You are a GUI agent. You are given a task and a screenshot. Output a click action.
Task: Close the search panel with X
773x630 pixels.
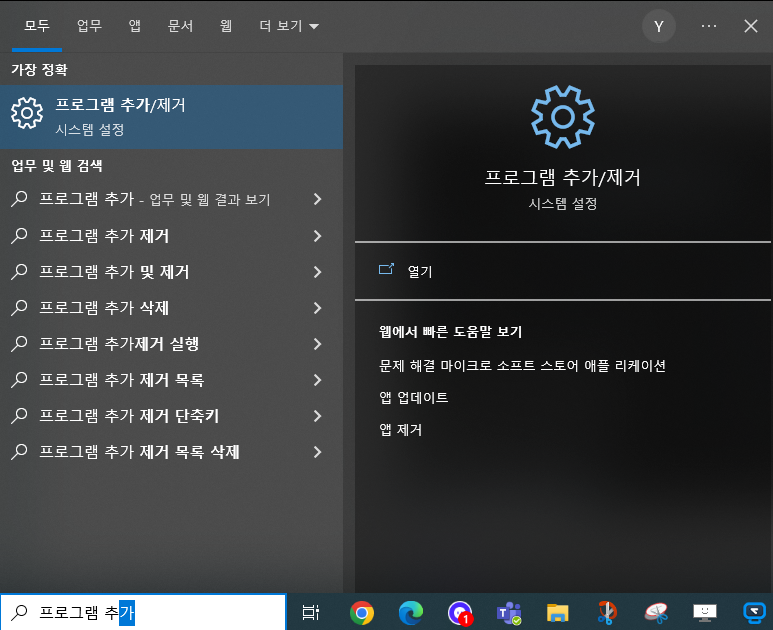750,26
